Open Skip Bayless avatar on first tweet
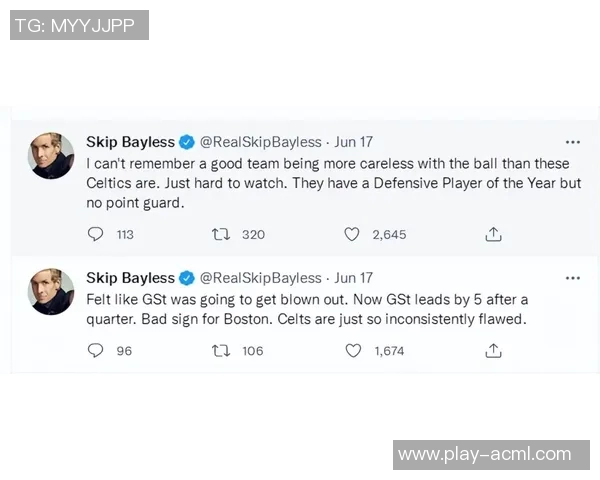The width and height of the screenshot is (600, 480). 51,155
